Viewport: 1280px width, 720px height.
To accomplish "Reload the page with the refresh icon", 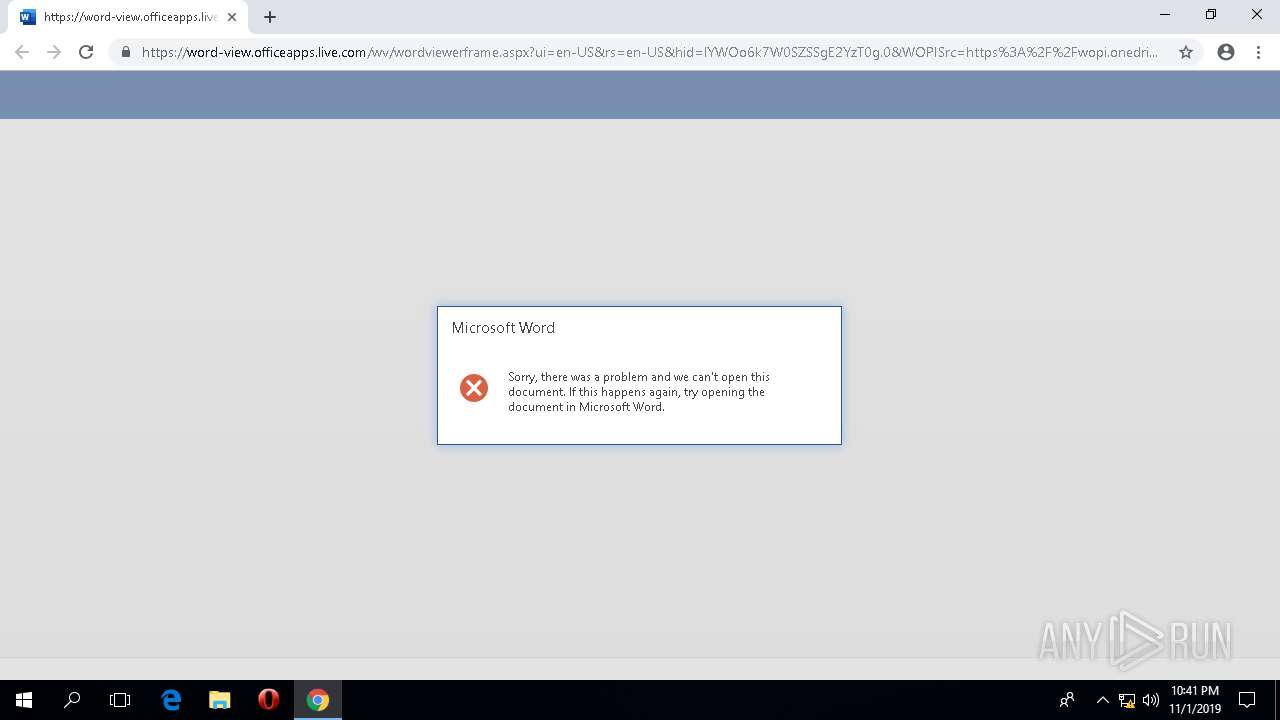I will (86, 52).
